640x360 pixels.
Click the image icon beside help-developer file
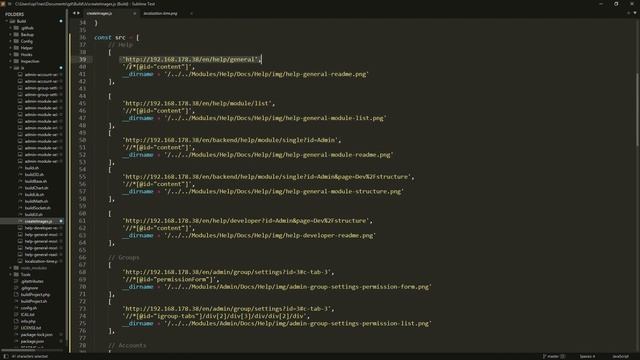[20, 228]
